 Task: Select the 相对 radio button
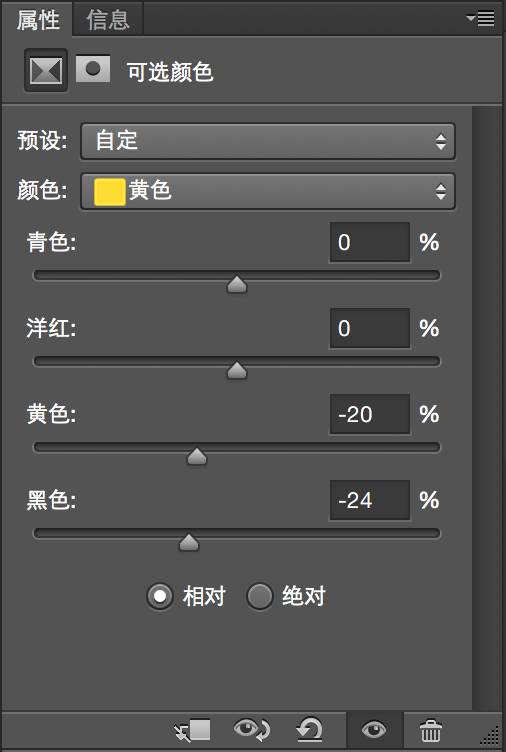click(x=160, y=596)
